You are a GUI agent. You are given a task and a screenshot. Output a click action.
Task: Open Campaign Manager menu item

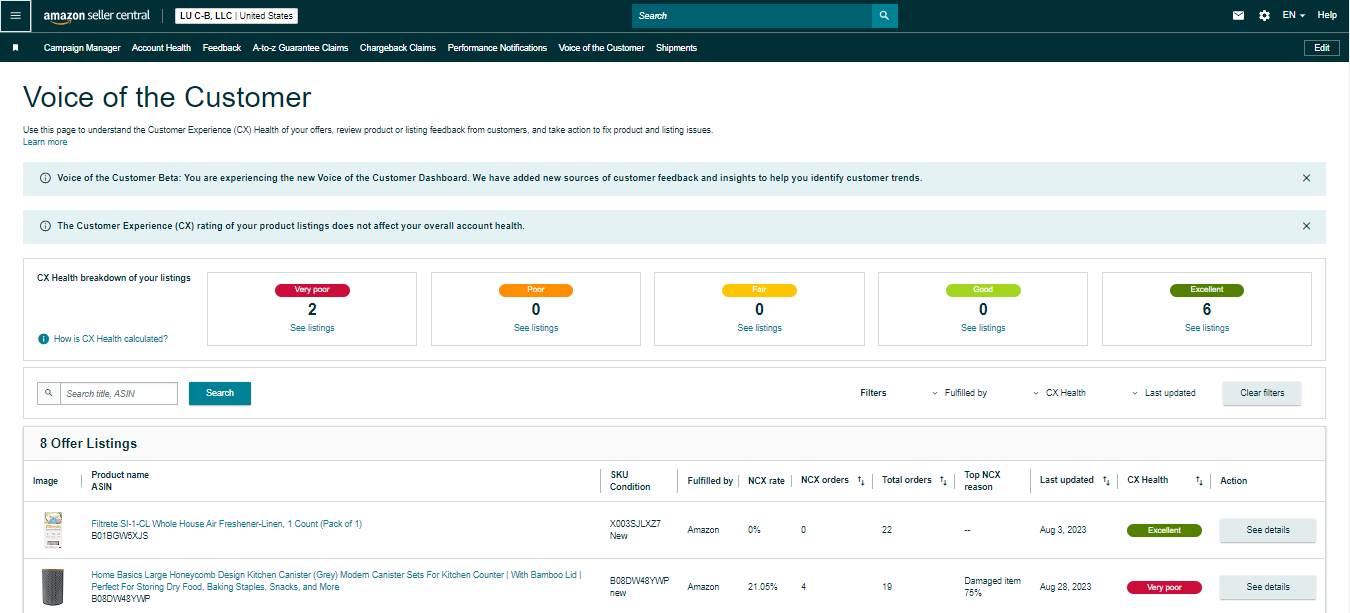coord(82,48)
